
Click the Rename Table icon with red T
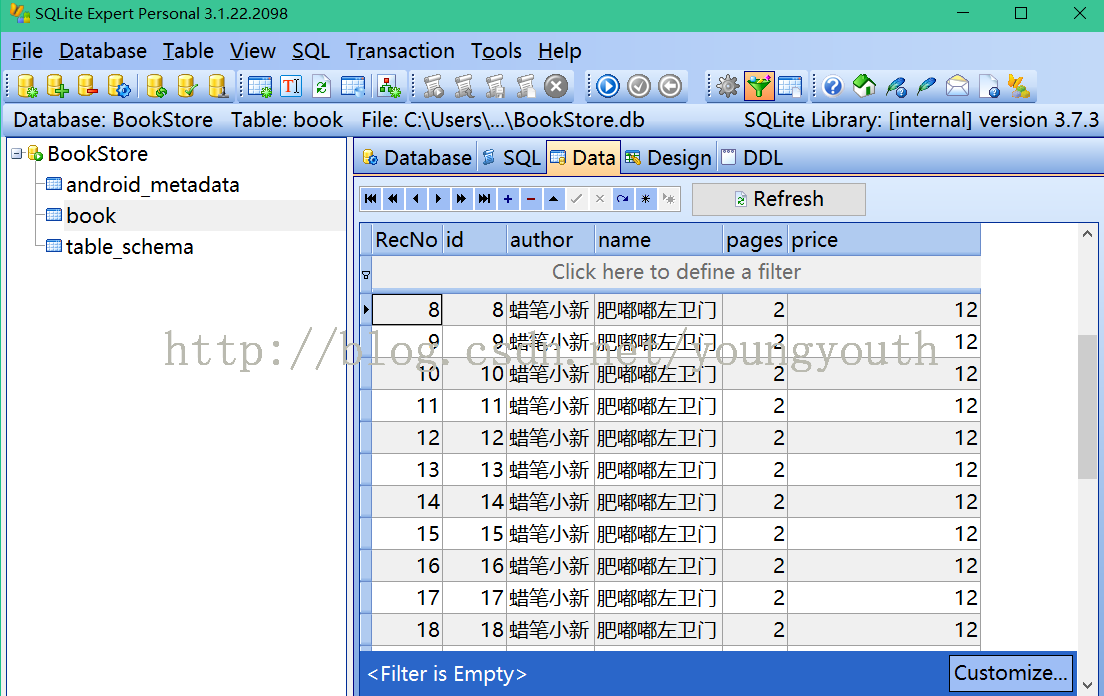coord(291,87)
